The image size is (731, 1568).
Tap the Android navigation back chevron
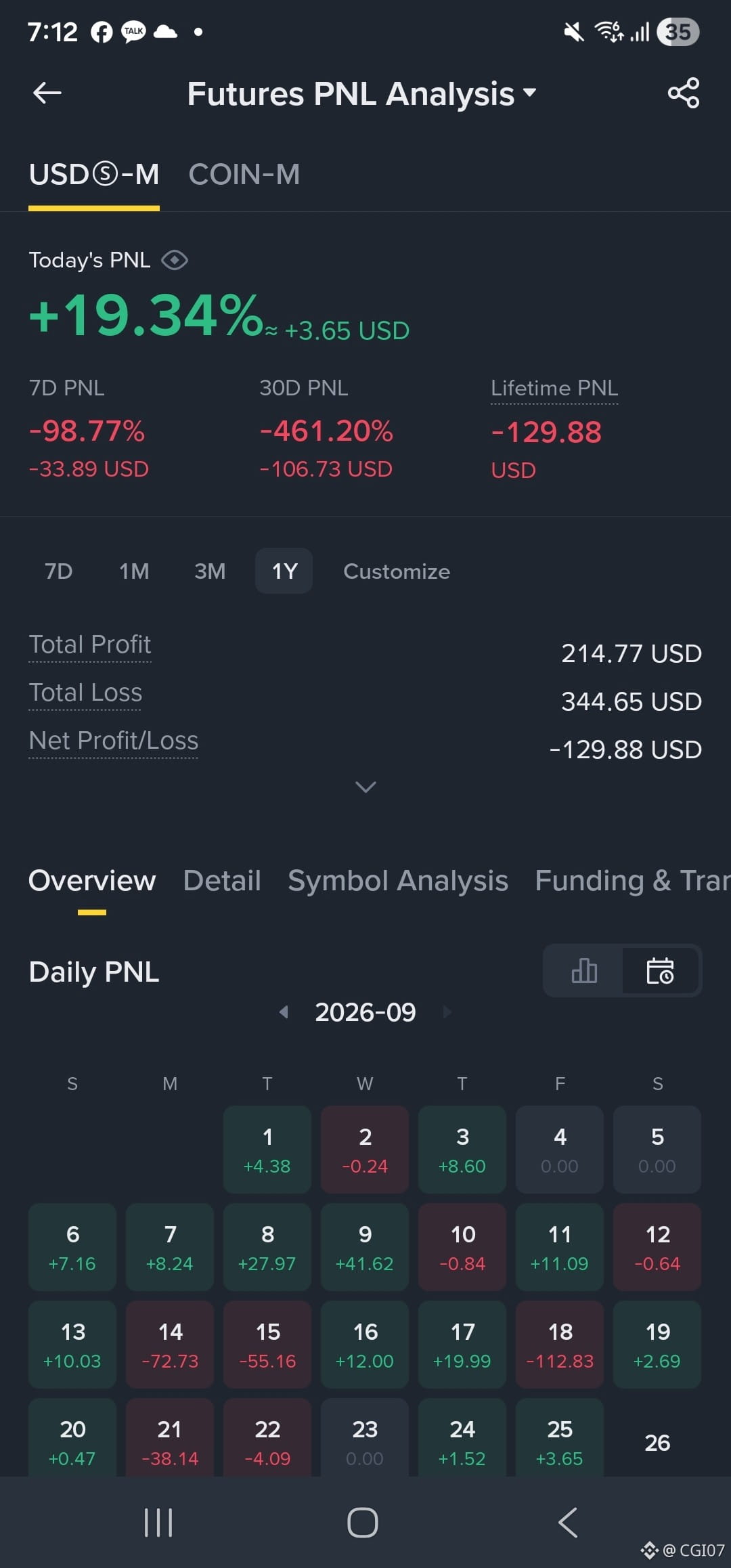click(568, 1523)
